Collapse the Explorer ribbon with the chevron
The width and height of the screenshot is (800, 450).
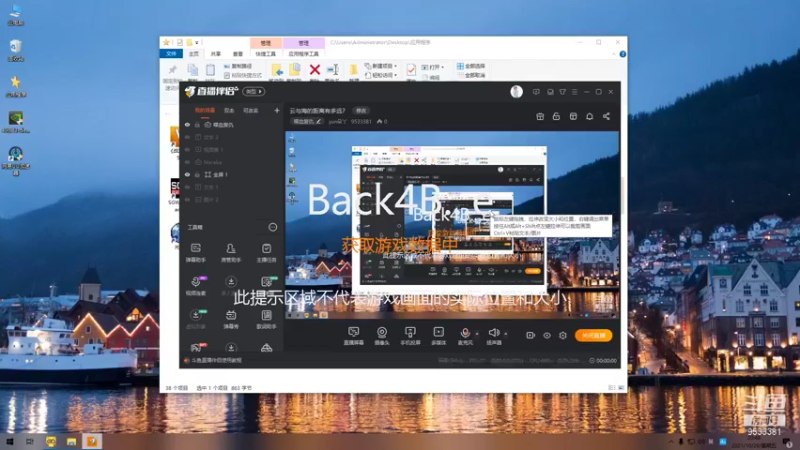[x=614, y=54]
